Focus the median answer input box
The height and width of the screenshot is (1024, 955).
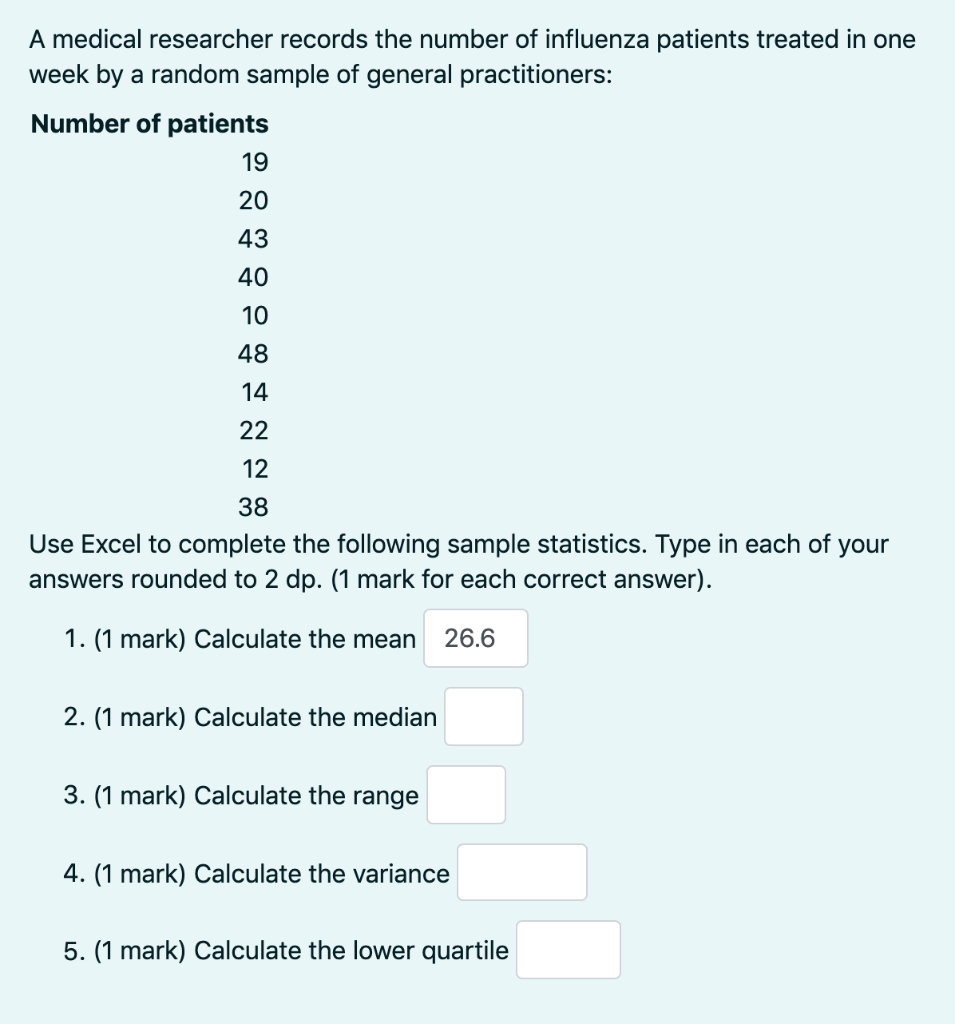[x=483, y=716]
